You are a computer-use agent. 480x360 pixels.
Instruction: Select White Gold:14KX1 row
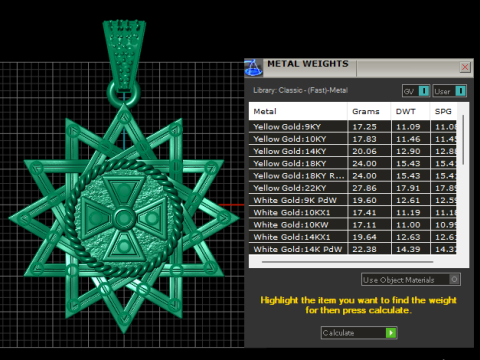tap(353, 237)
